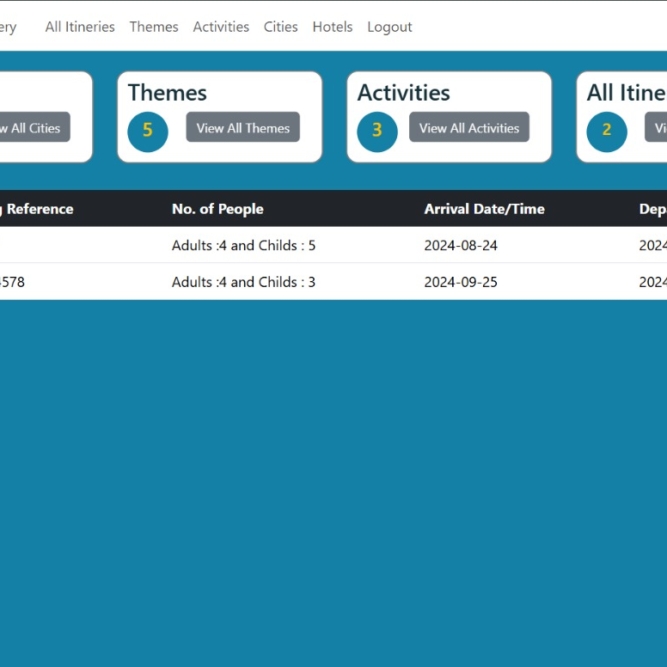Click the Activities card heading
Screen dimensions: 667x667
[404, 93]
